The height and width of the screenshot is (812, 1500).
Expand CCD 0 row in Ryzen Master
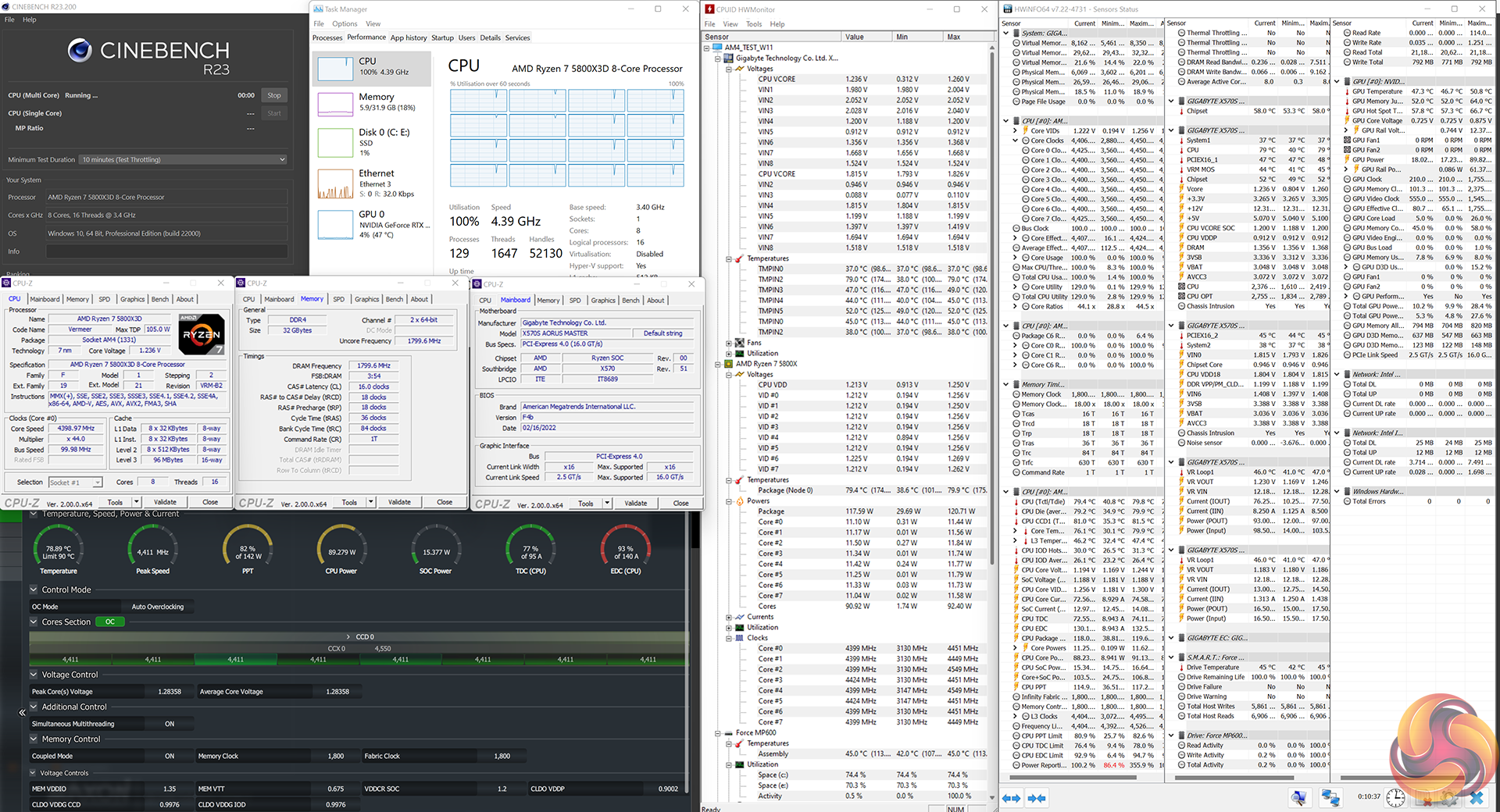coord(348,637)
